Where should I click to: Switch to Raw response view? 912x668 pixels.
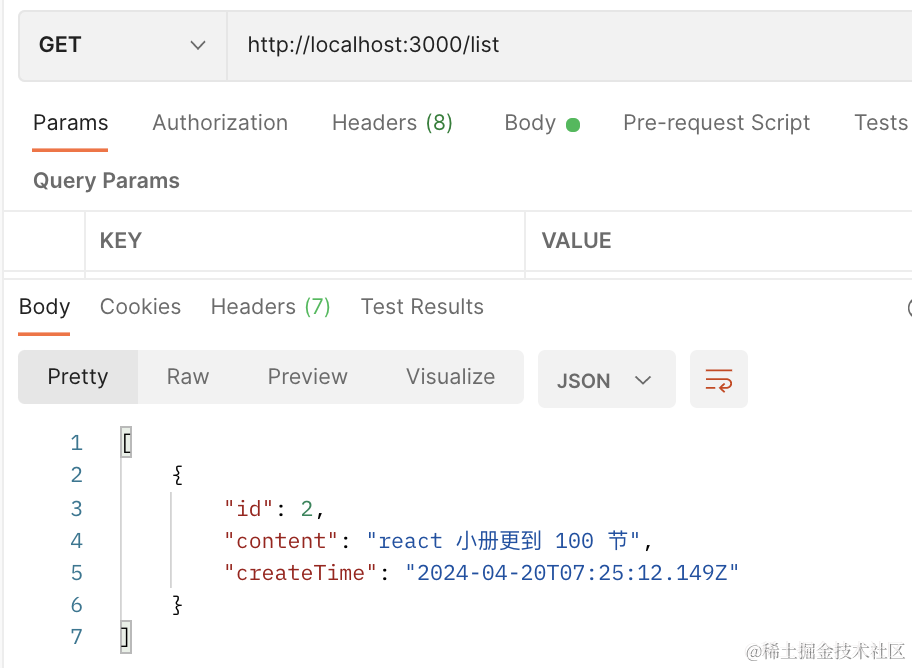click(x=188, y=377)
